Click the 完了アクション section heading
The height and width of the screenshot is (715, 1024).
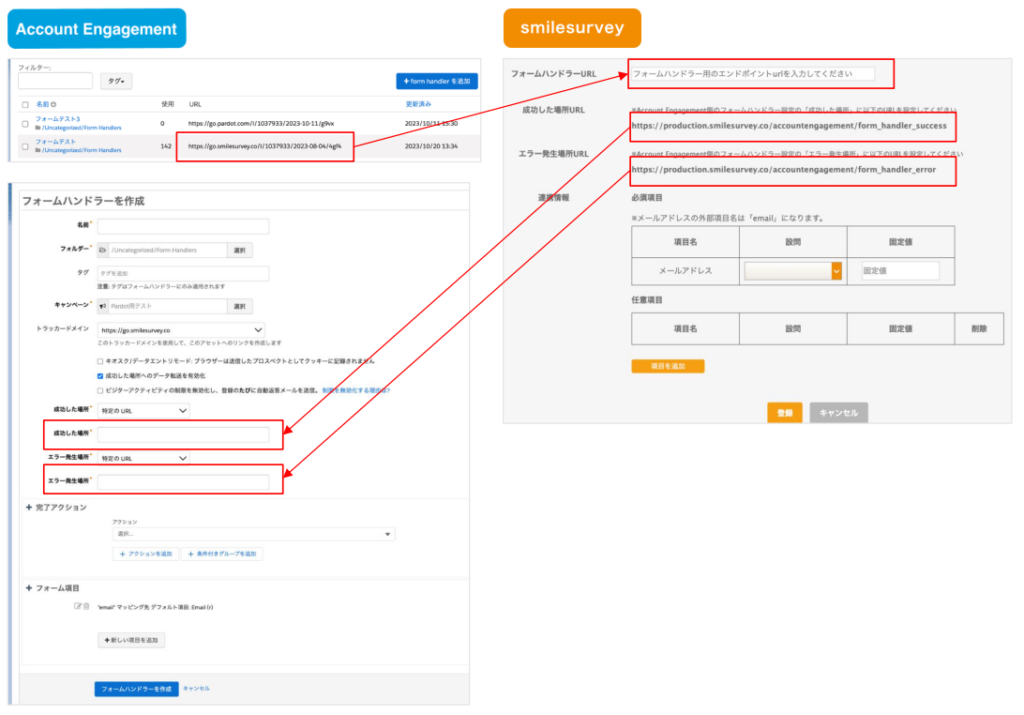[61, 507]
